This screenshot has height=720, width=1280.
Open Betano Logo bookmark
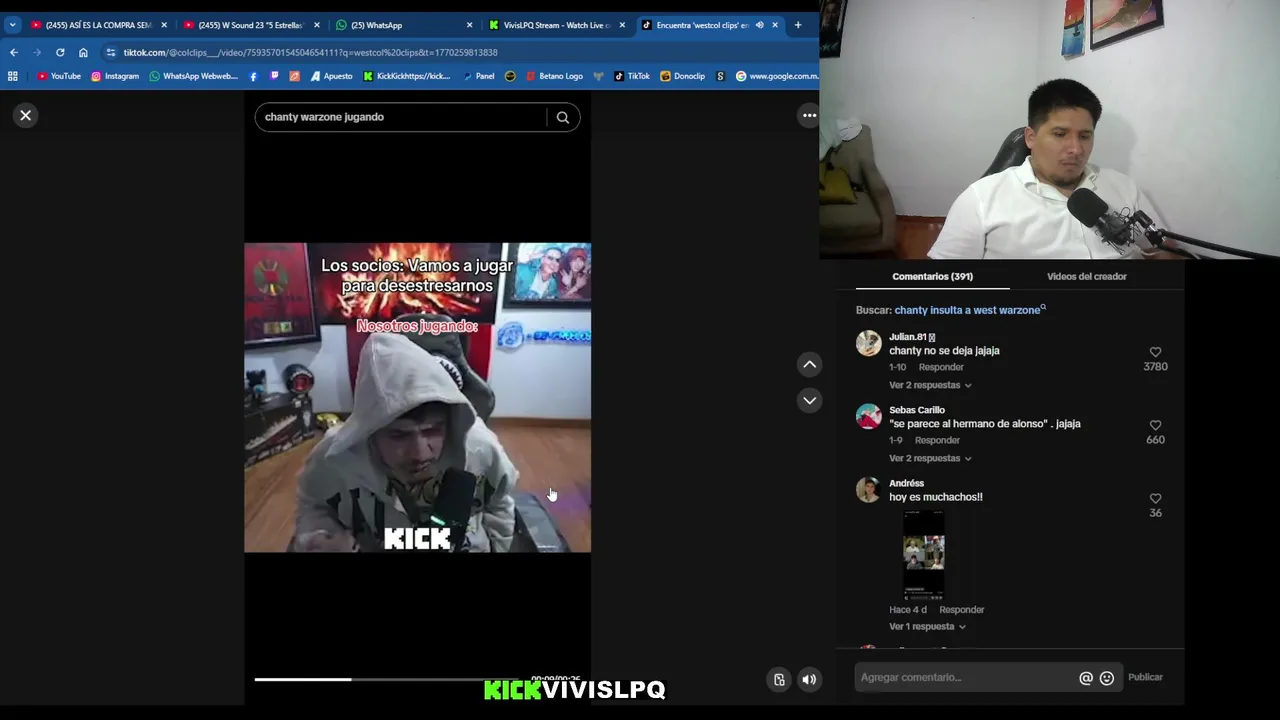tap(554, 76)
